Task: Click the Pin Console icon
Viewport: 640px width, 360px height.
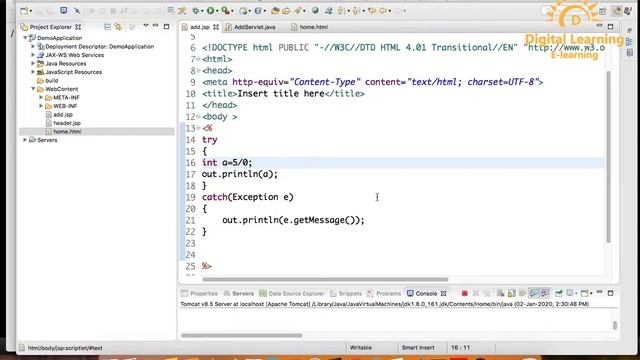Action: point(559,293)
